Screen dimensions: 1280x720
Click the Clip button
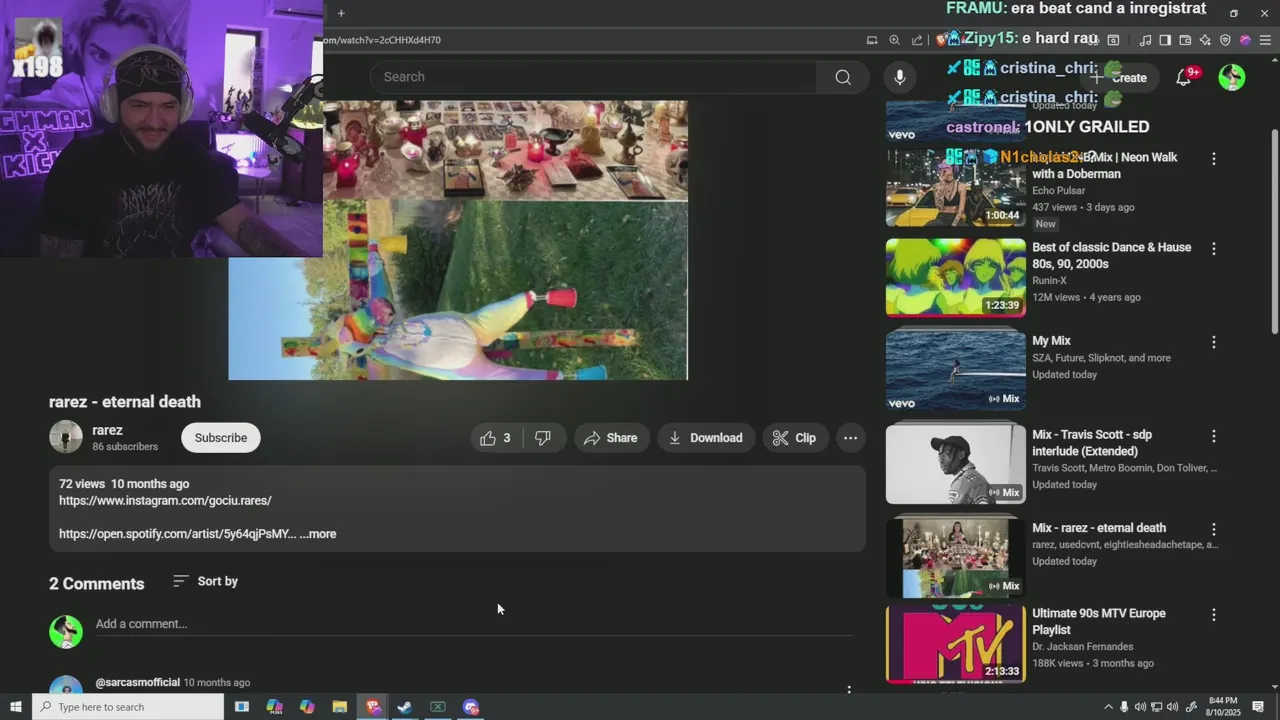(x=795, y=438)
